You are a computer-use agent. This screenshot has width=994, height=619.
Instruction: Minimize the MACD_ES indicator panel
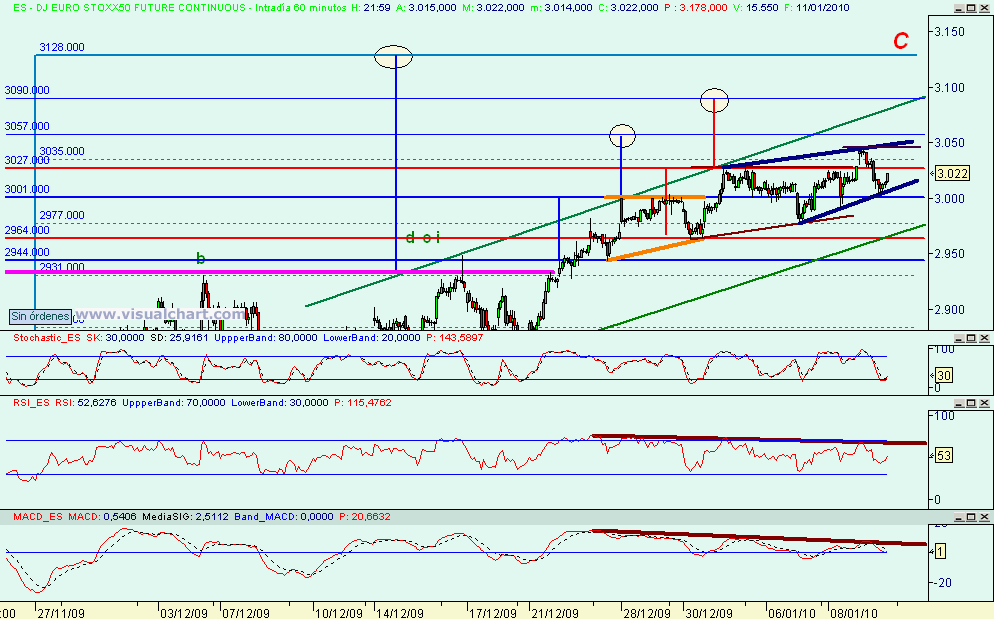(x=959, y=517)
